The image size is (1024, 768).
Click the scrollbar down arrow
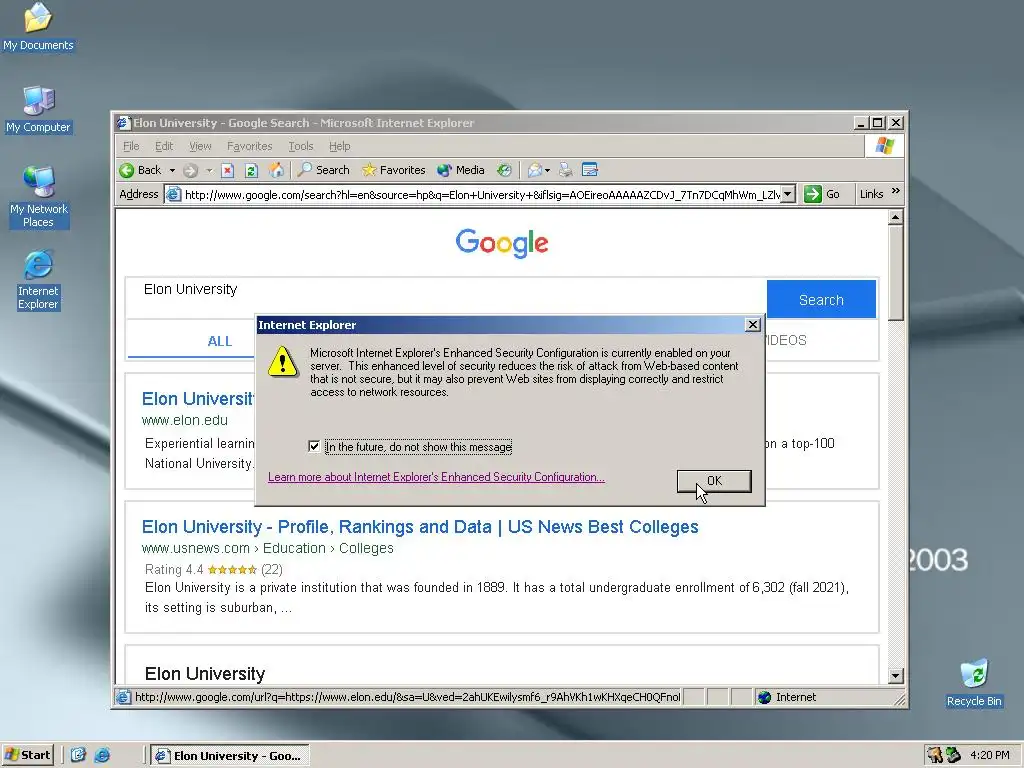(896, 675)
